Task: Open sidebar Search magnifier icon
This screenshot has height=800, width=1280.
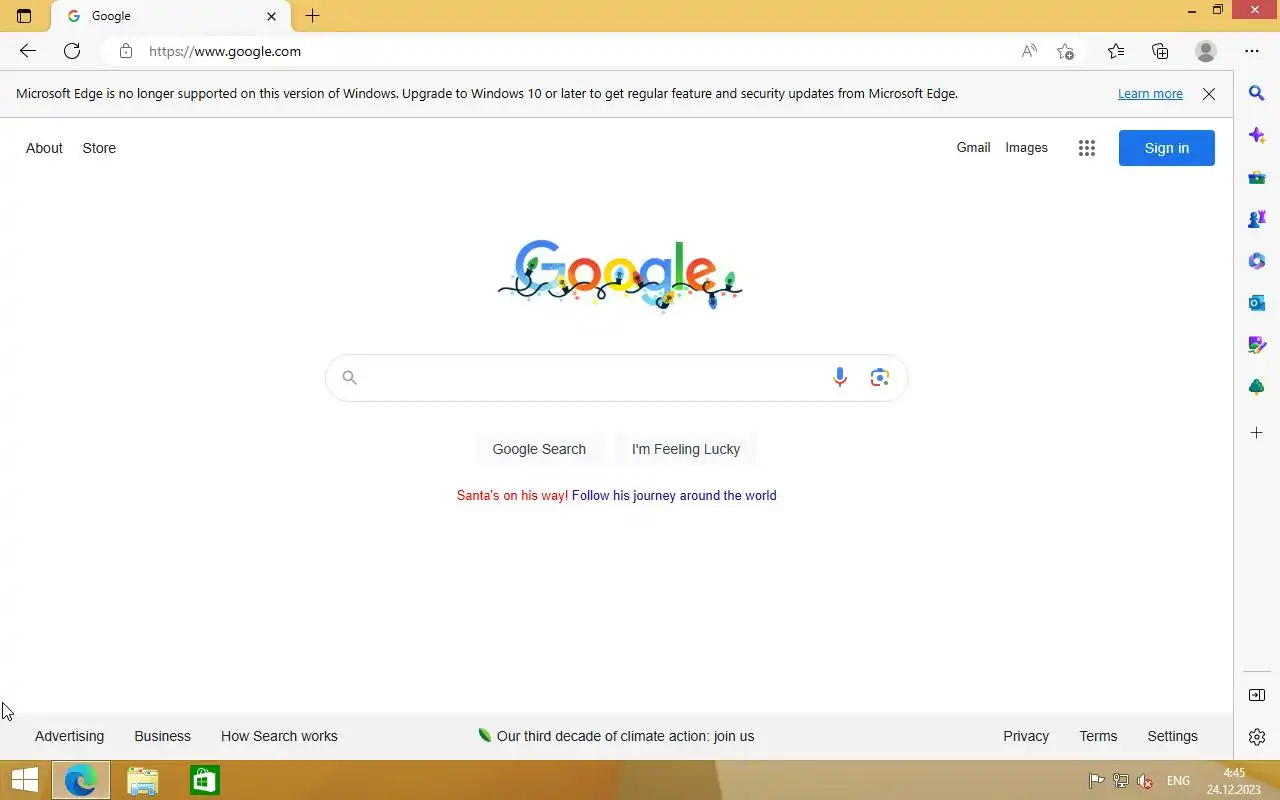Action: coord(1257,93)
